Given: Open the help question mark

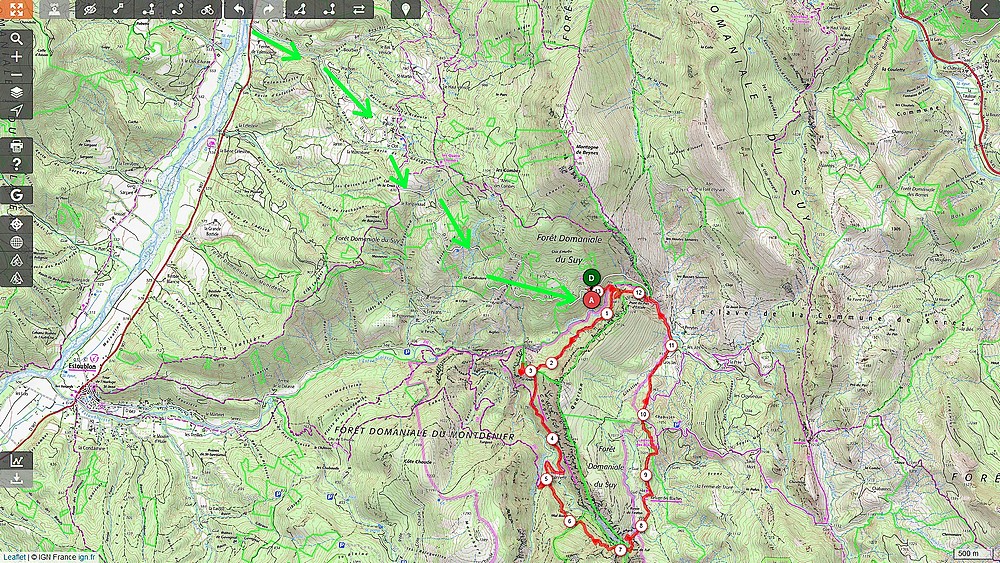Looking at the screenshot, I should coord(17,164).
